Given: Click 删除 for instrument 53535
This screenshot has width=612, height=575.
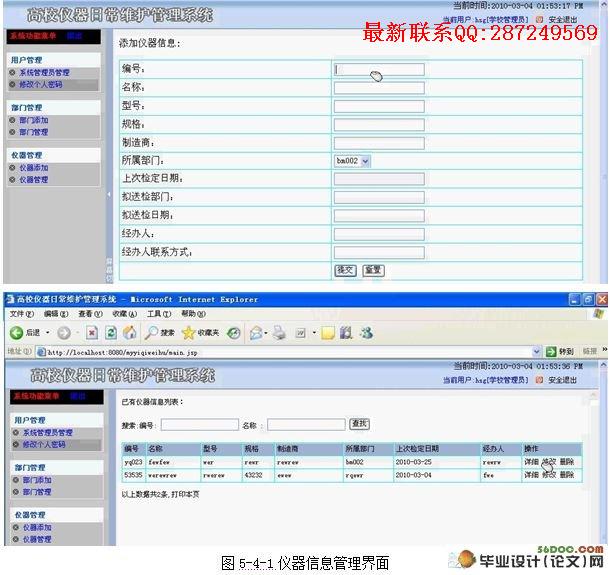Looking at the screenshot, I should pyautogui.click(x=567, y=475).
